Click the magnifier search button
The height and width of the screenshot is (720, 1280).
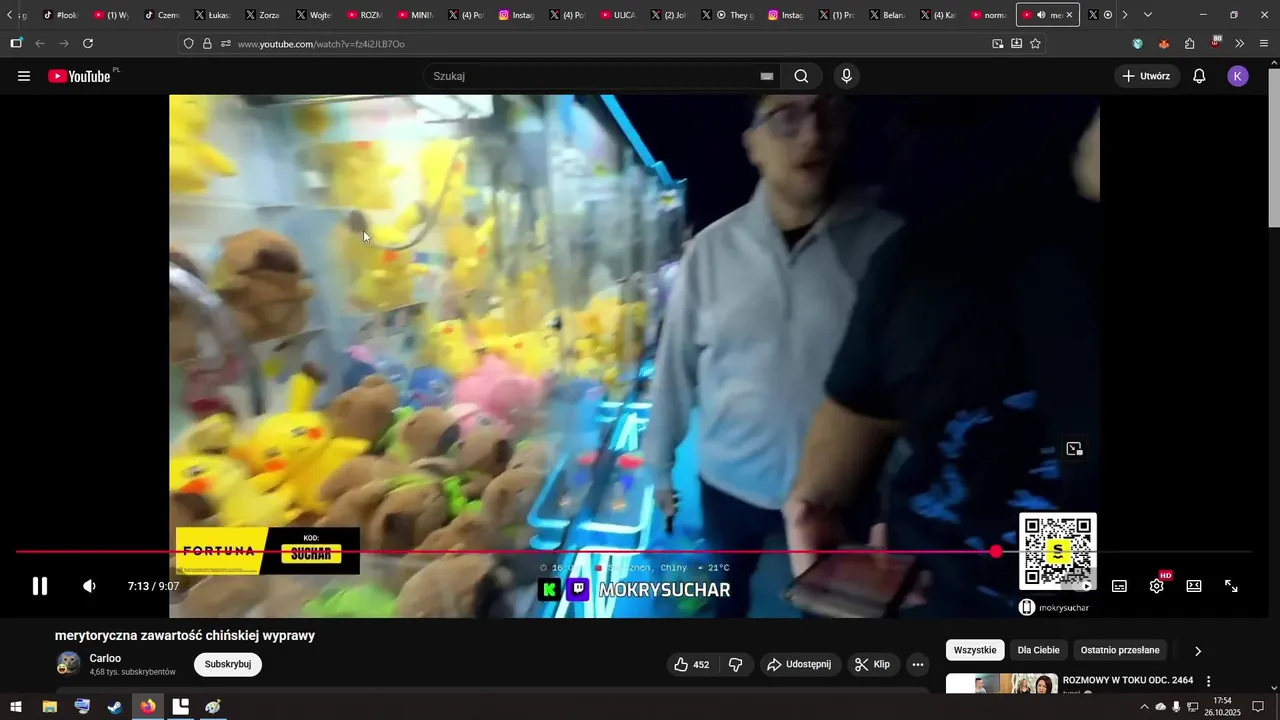pyautogui.click(x=801, y=76)
